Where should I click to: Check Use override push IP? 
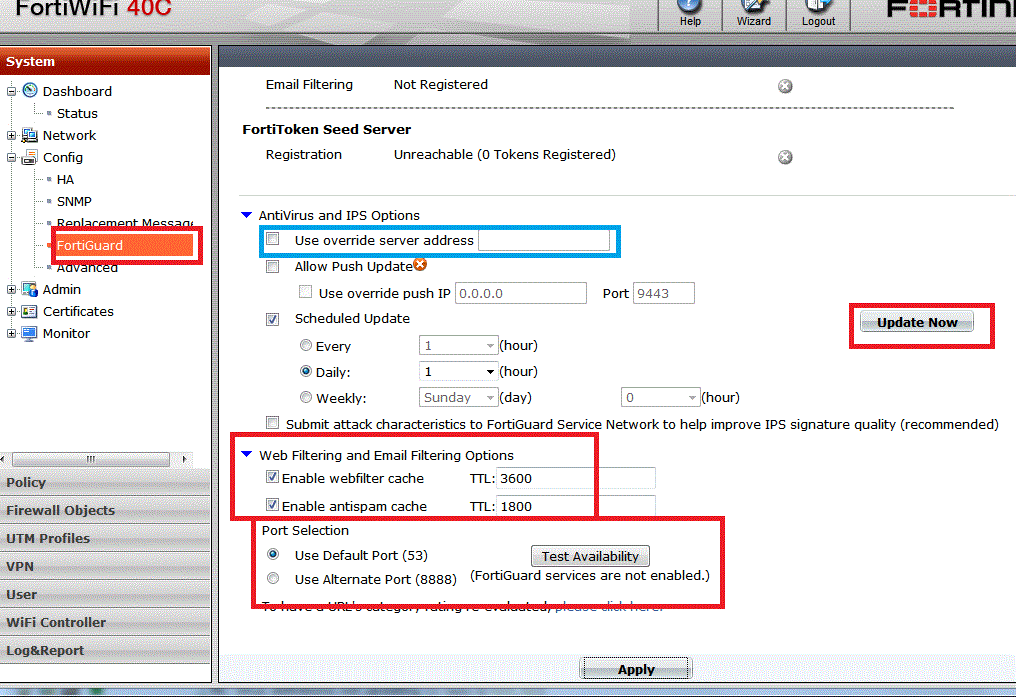(305, 292)
